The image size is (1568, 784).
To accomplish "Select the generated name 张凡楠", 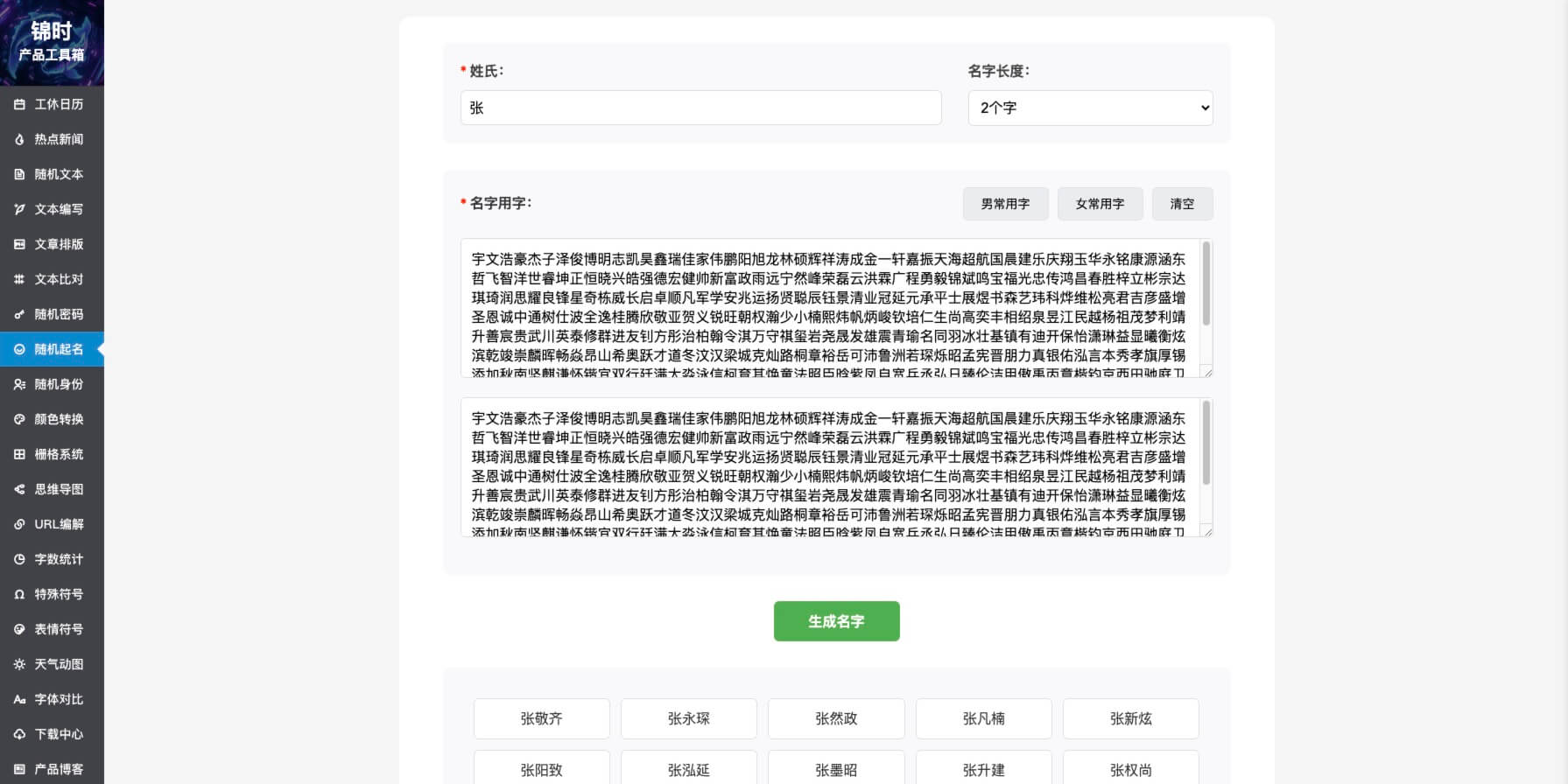I will pyautogui.click(x=983, y=718).
